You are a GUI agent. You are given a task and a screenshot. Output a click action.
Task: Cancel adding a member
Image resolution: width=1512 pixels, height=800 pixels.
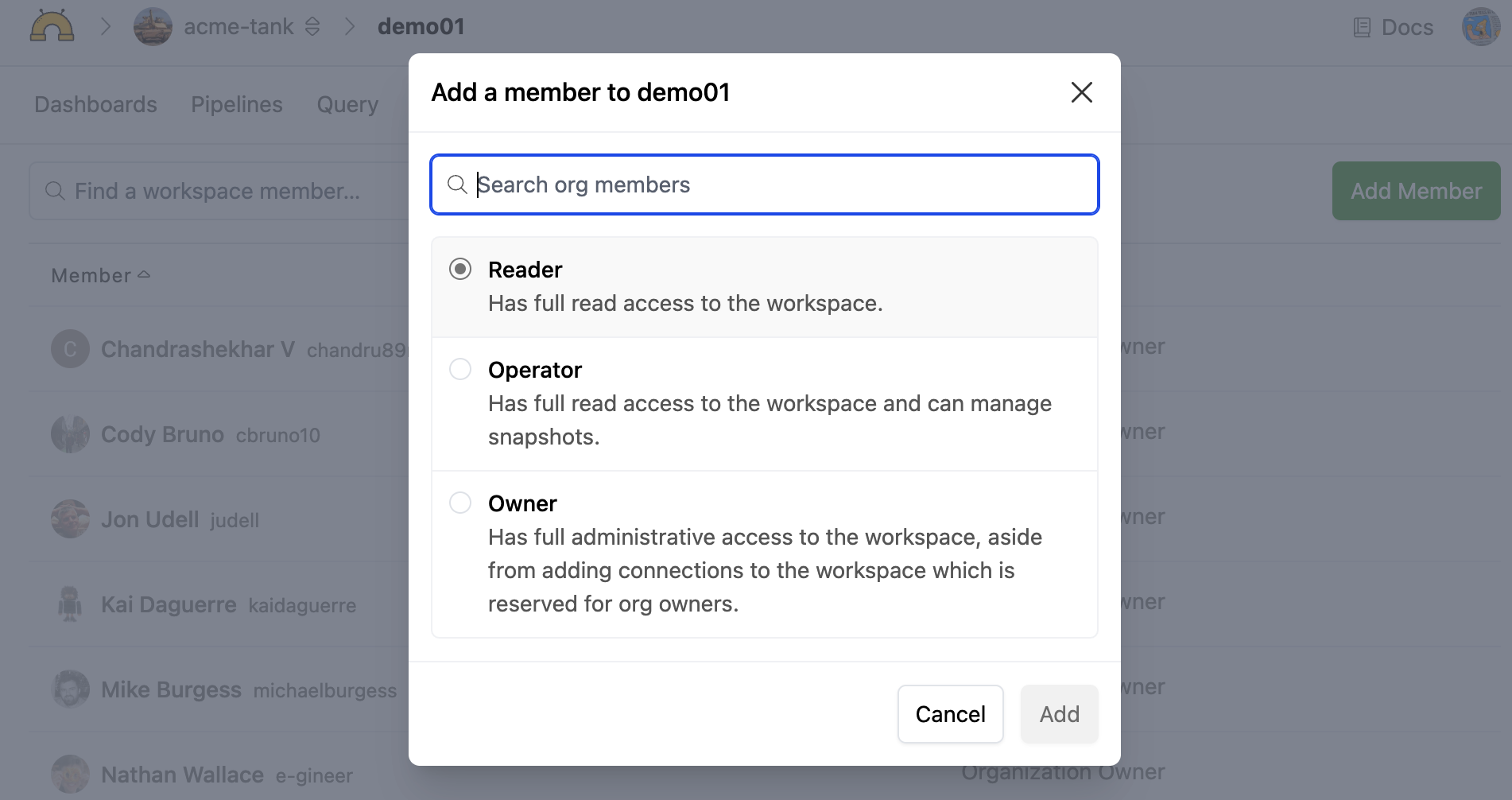950,714
